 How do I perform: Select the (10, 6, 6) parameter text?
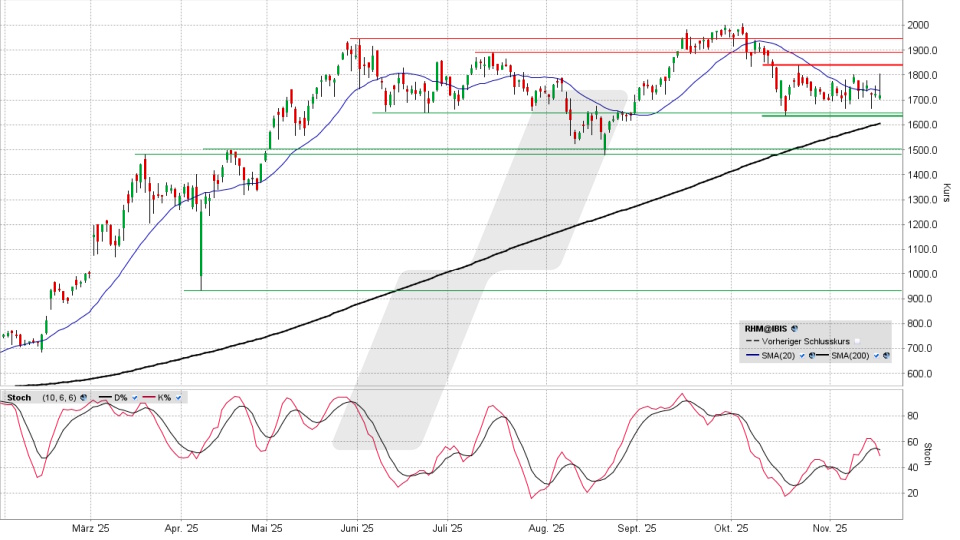coord(59,397)
